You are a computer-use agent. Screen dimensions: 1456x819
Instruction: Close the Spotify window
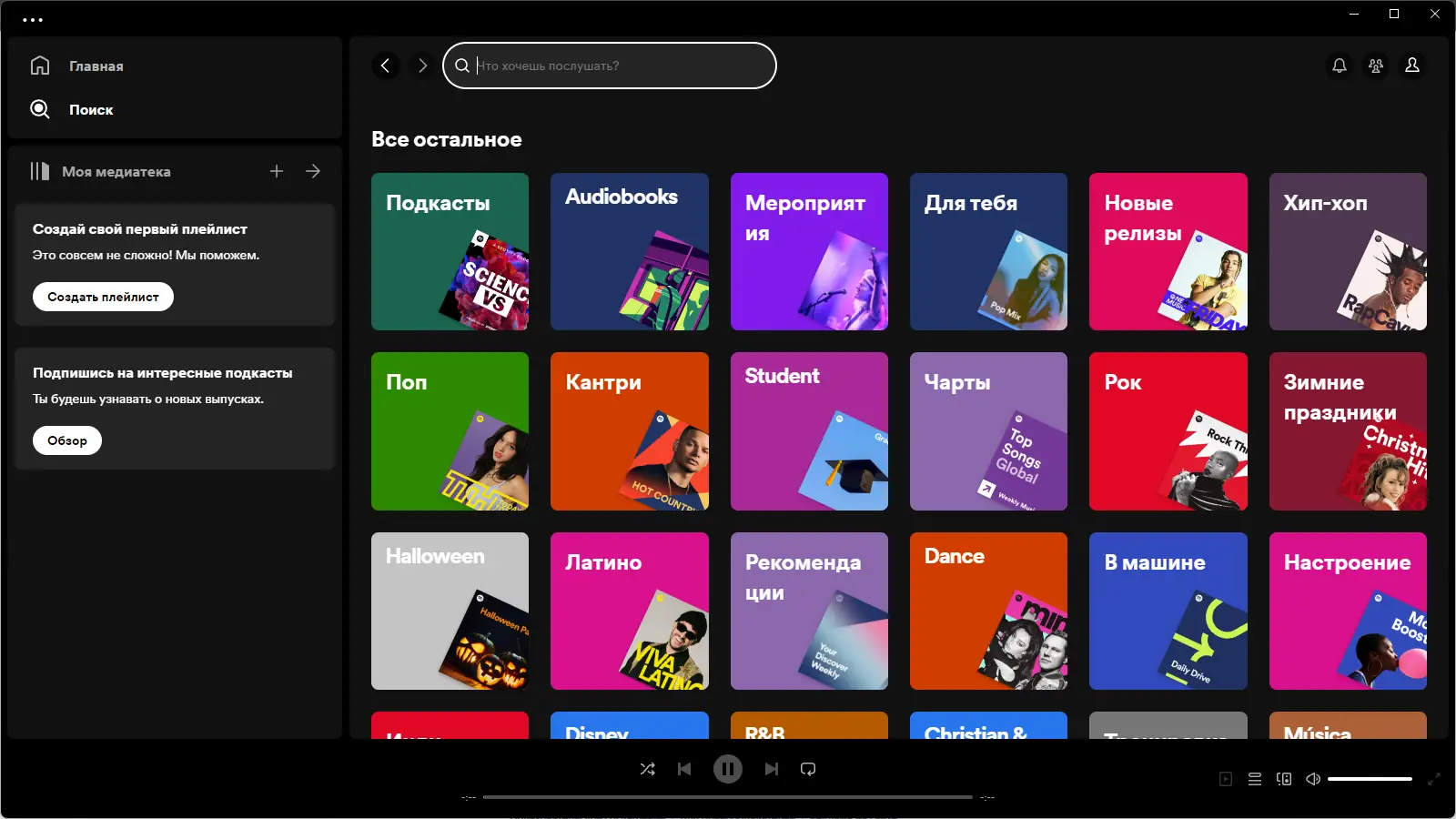(1435, 14)
